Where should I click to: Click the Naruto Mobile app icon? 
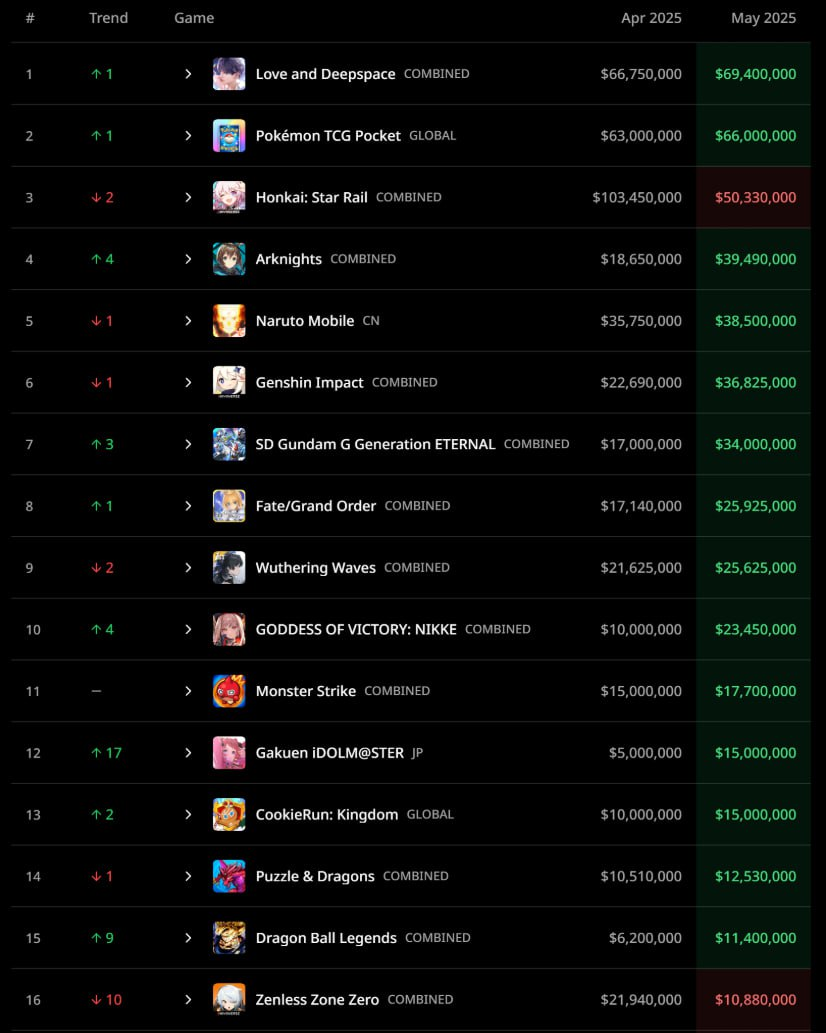(229, 321)
